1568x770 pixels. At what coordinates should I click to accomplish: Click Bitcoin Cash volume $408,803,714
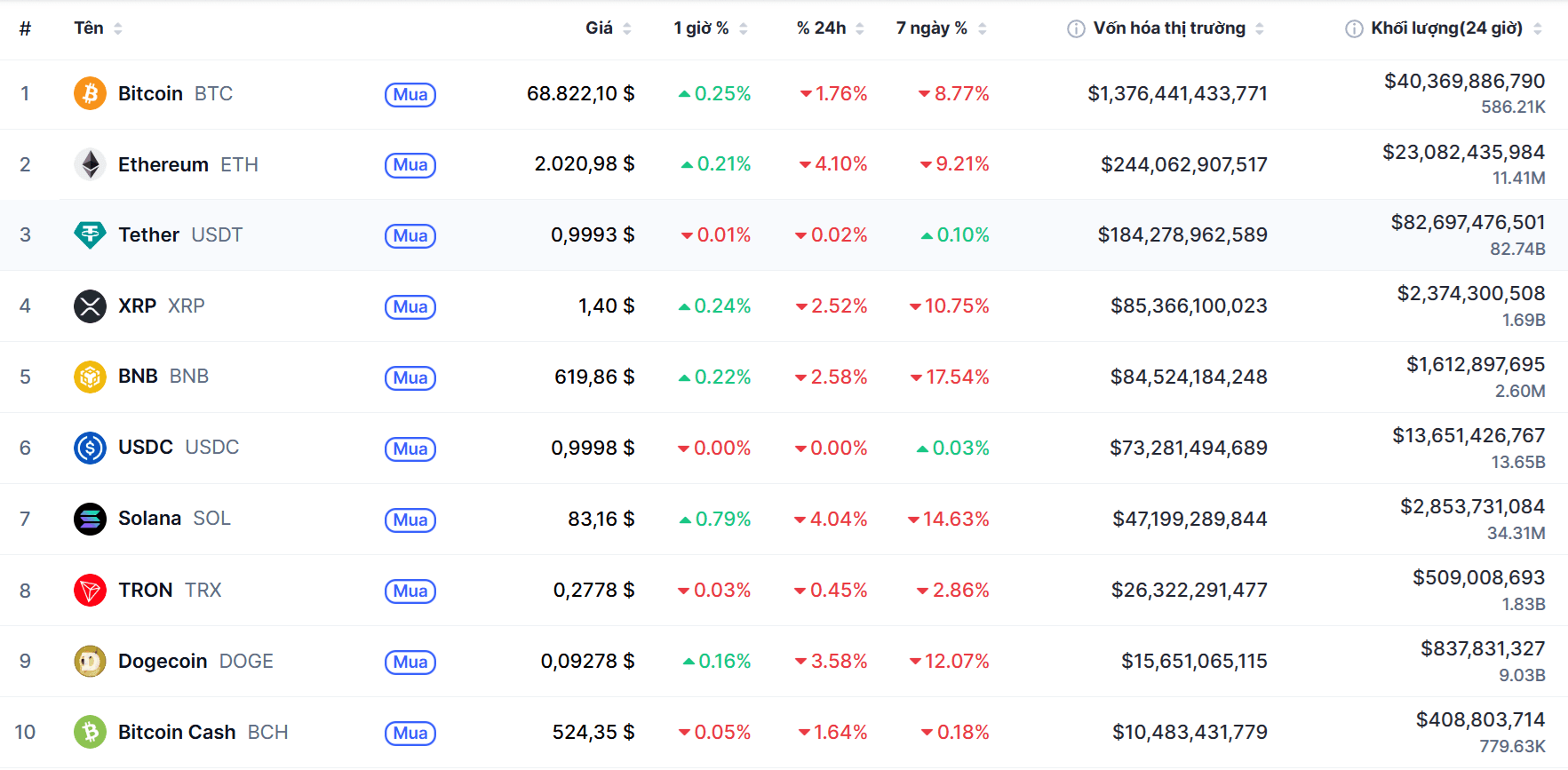coord(1480,720)
